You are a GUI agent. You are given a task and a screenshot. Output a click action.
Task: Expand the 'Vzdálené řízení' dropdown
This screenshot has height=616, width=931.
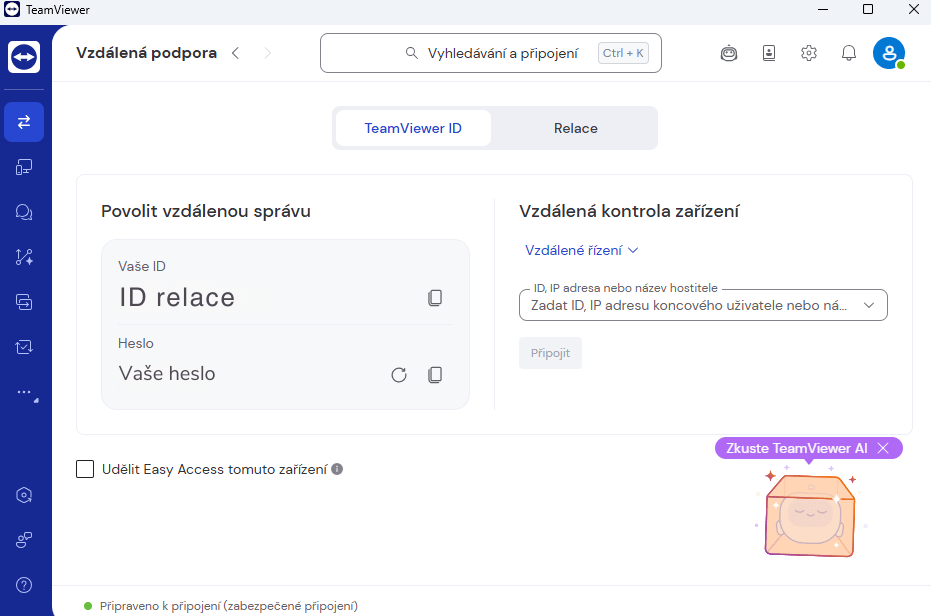(x=581, y=250)
